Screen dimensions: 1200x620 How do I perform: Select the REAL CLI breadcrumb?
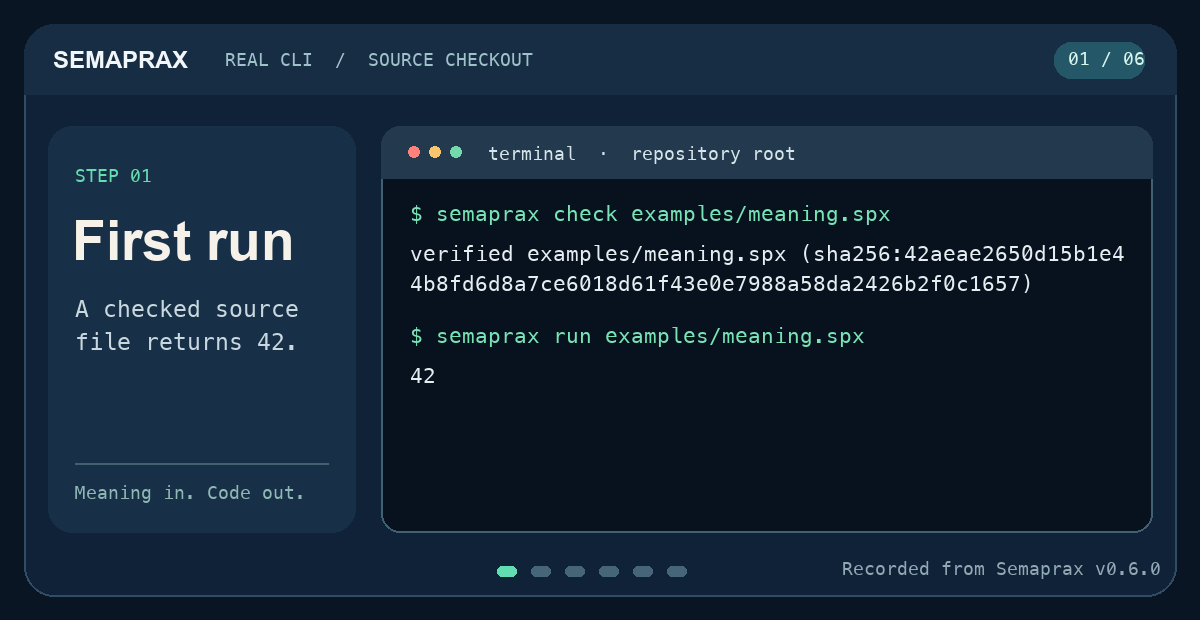[x=268, y=60]
